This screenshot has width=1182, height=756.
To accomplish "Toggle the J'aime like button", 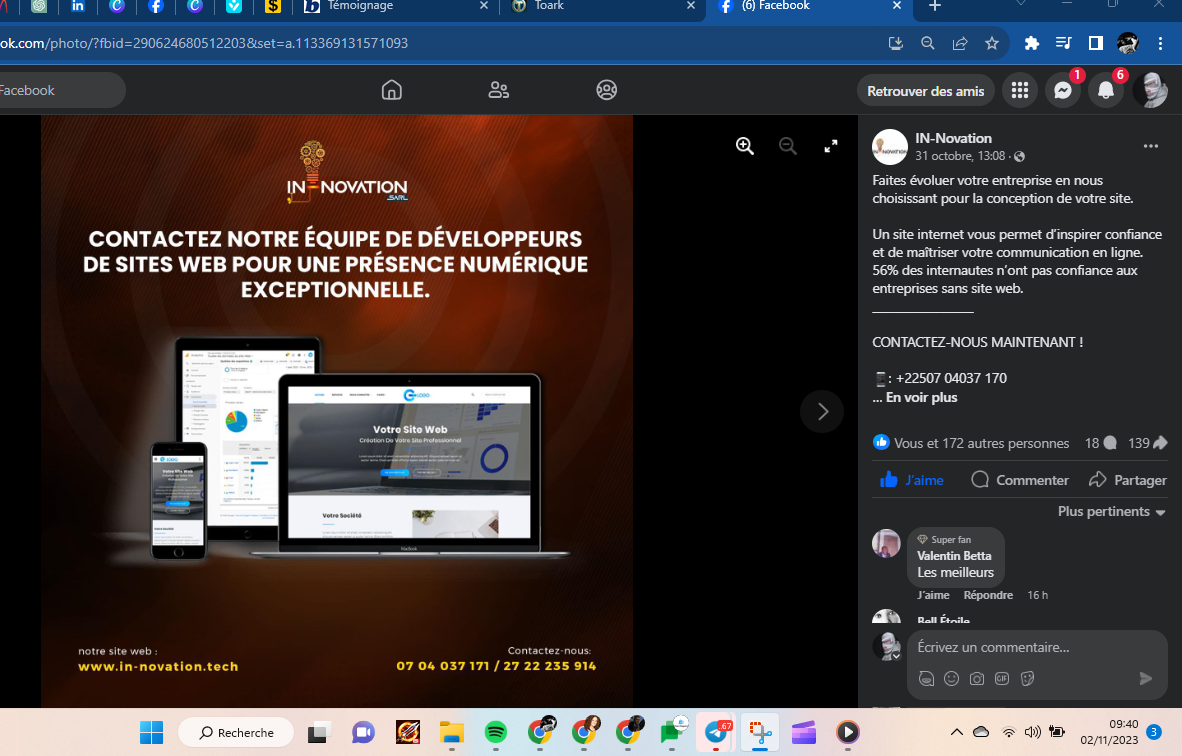I will tap(912, 480).
